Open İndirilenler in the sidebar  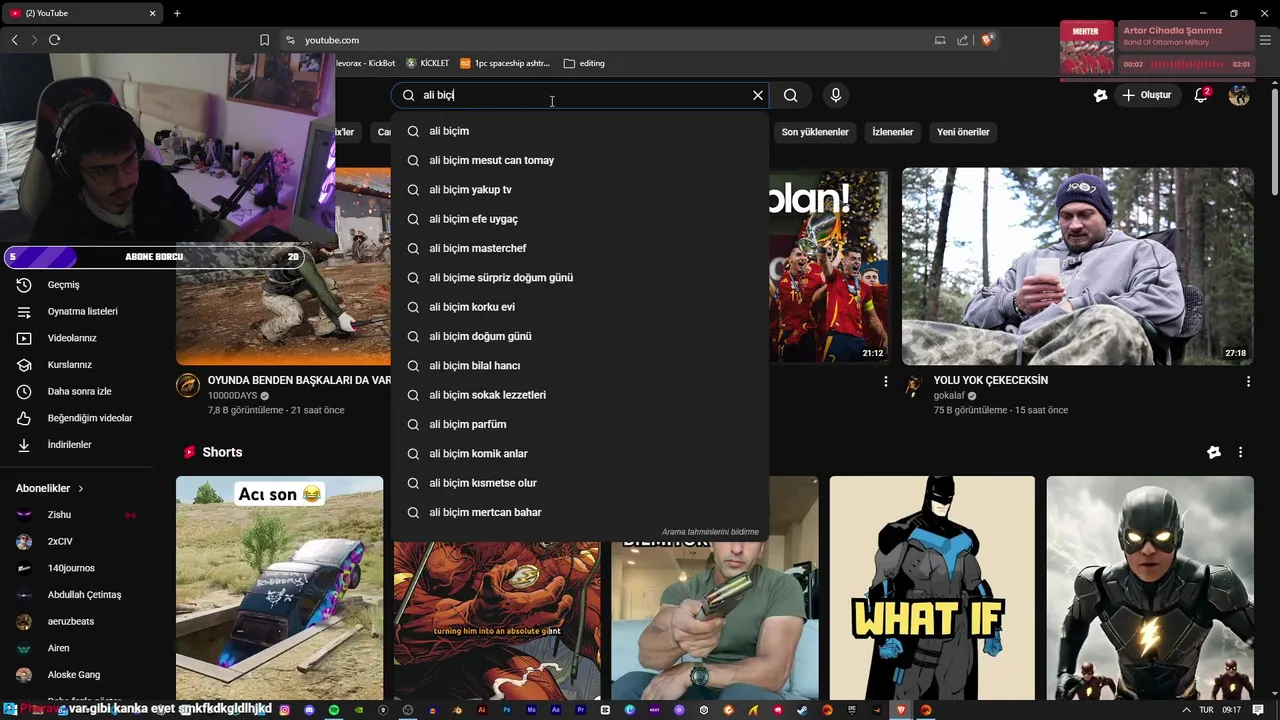click(69, 445)
